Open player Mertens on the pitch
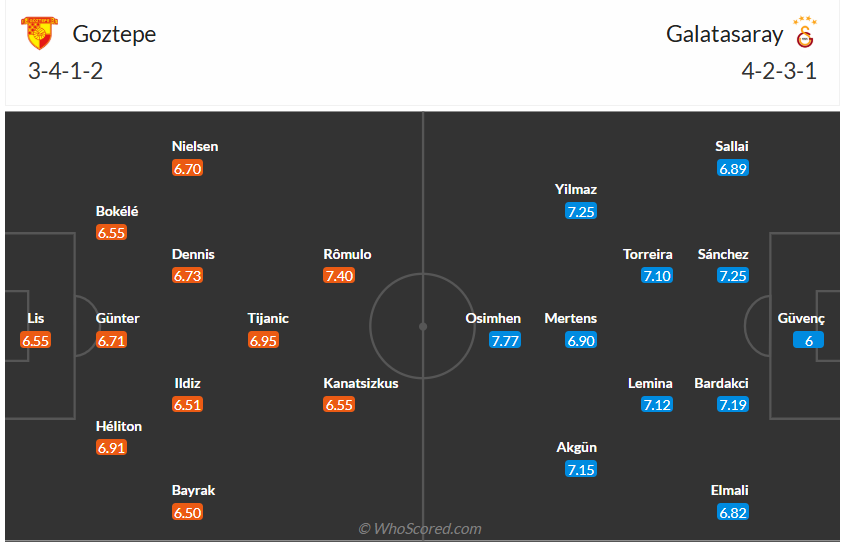The image size is (844, 542). (570, 318)
